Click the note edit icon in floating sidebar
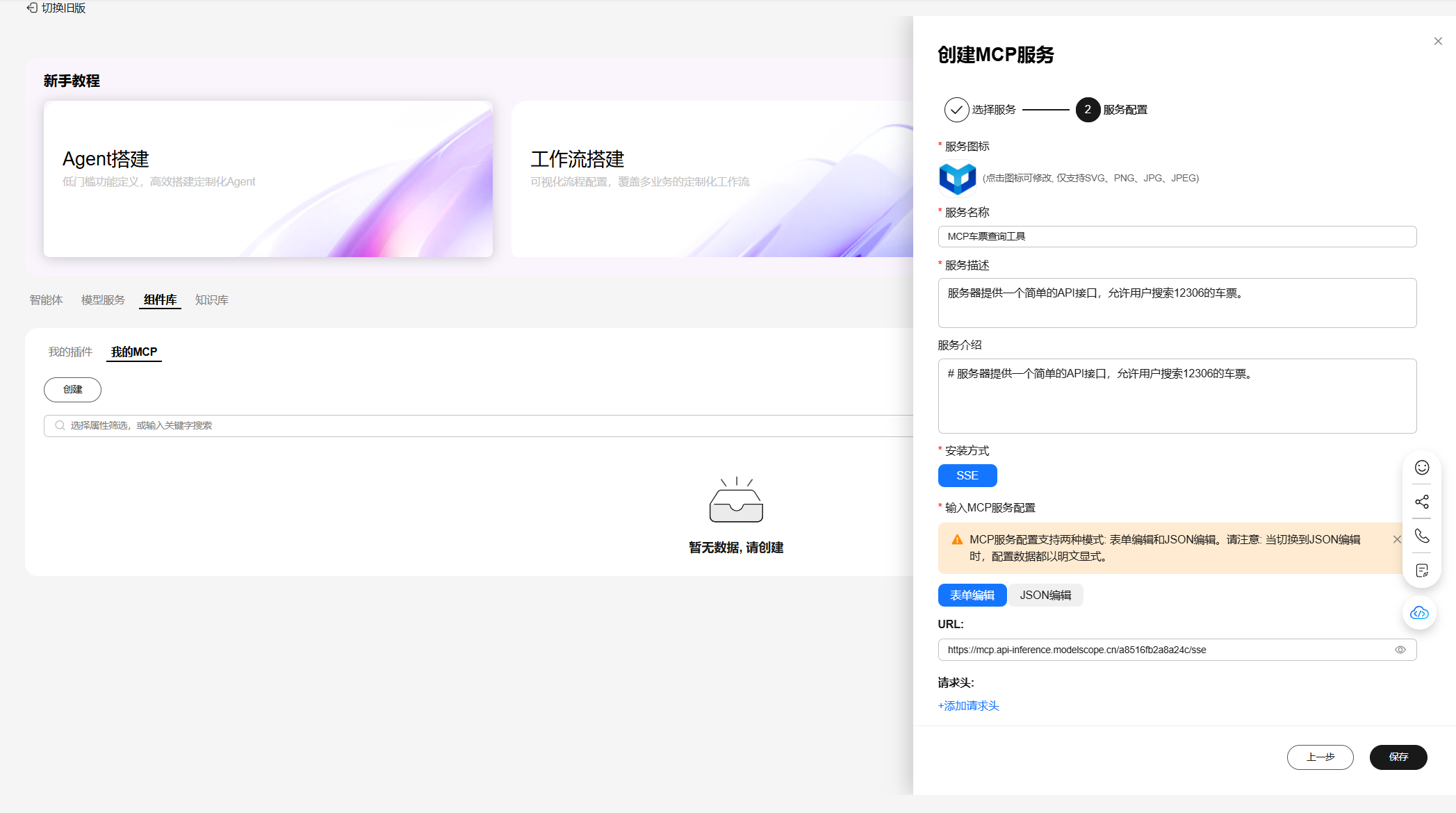 (1421, 570)
